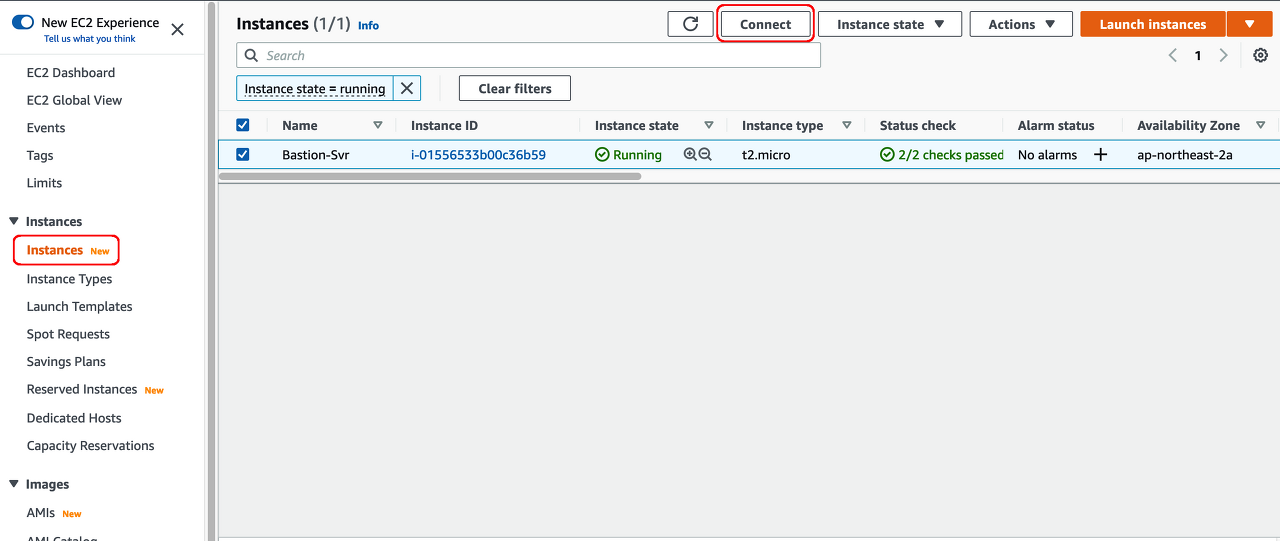Viewport: 1280px width, 541px height.
Task: Click the Instance state = running filter token
Action: [x=315, y=89]
